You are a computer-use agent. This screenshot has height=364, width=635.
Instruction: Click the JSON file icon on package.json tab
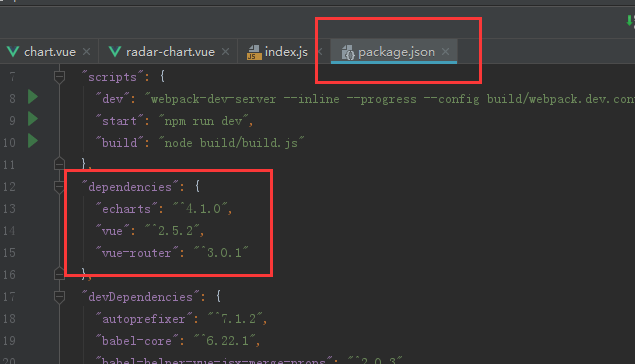pos(348,52)
